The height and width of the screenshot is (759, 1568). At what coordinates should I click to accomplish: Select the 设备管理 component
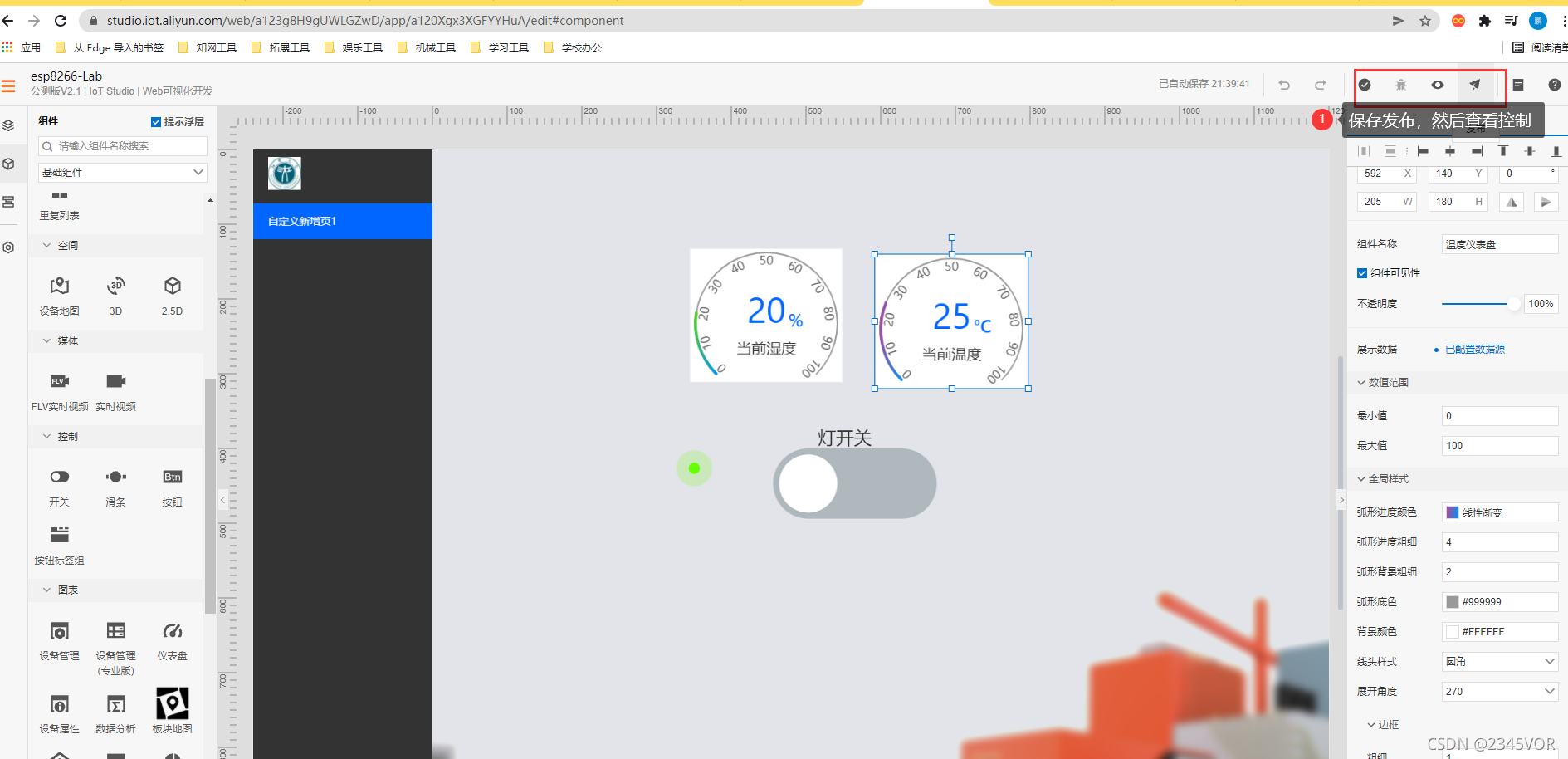pos(60,641)
